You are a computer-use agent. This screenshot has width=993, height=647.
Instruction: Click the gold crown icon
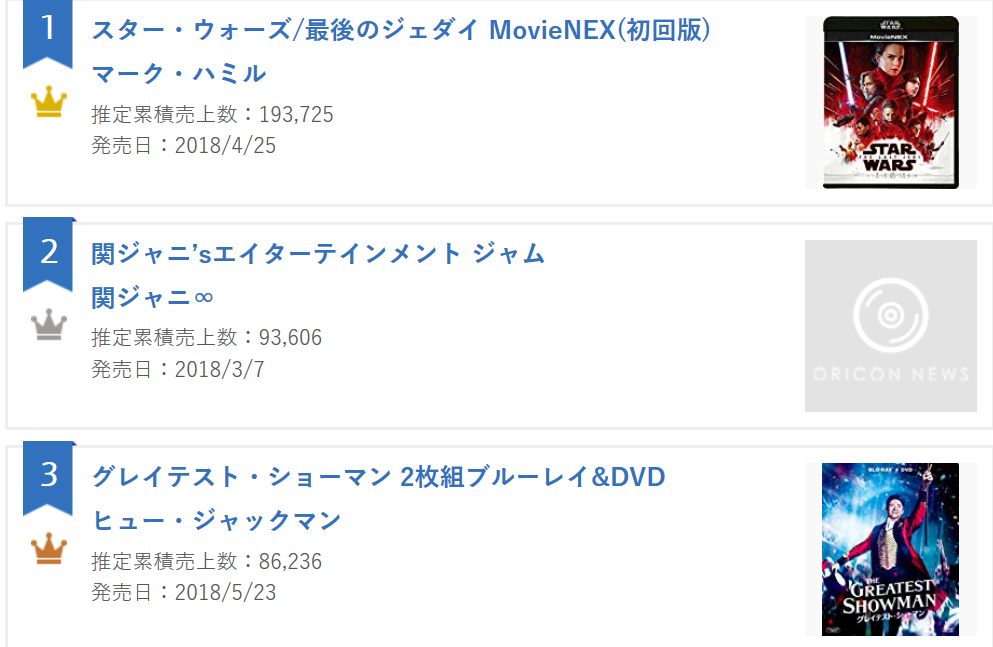pos(48,102)
